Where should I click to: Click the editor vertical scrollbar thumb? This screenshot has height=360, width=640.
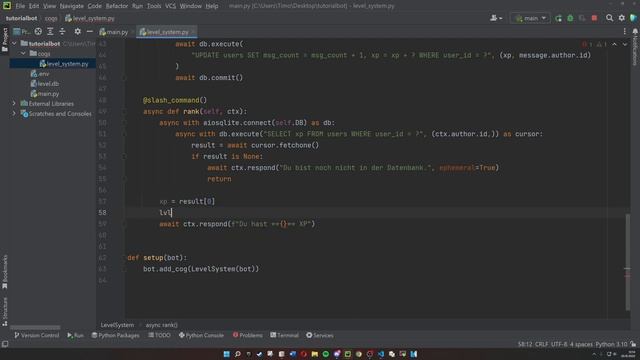click(627, 261)
